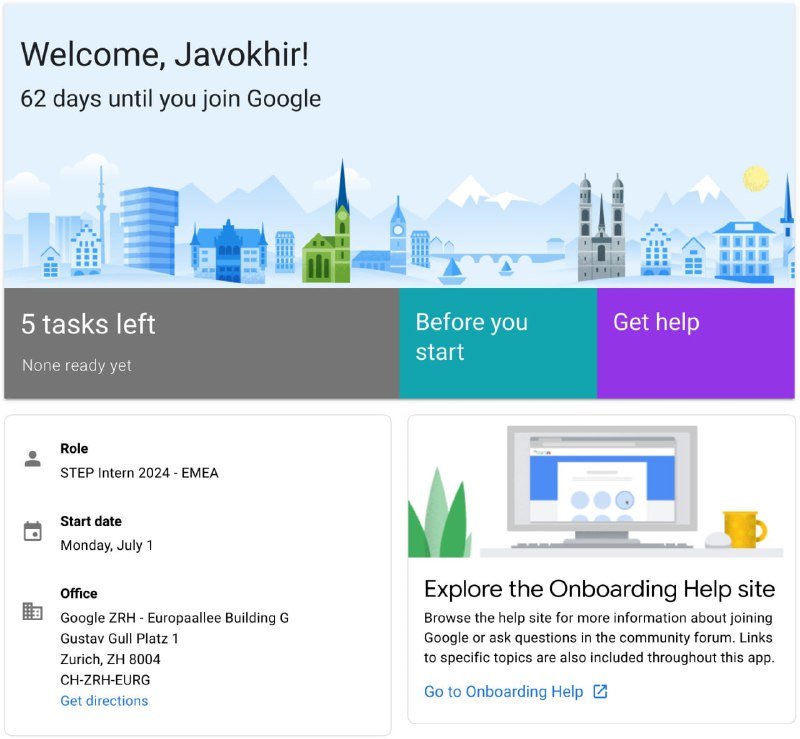Click the STEP Intern 2024 - EMEA role text
This screenshot has height=739, width=800.
[x=139, y=473]
